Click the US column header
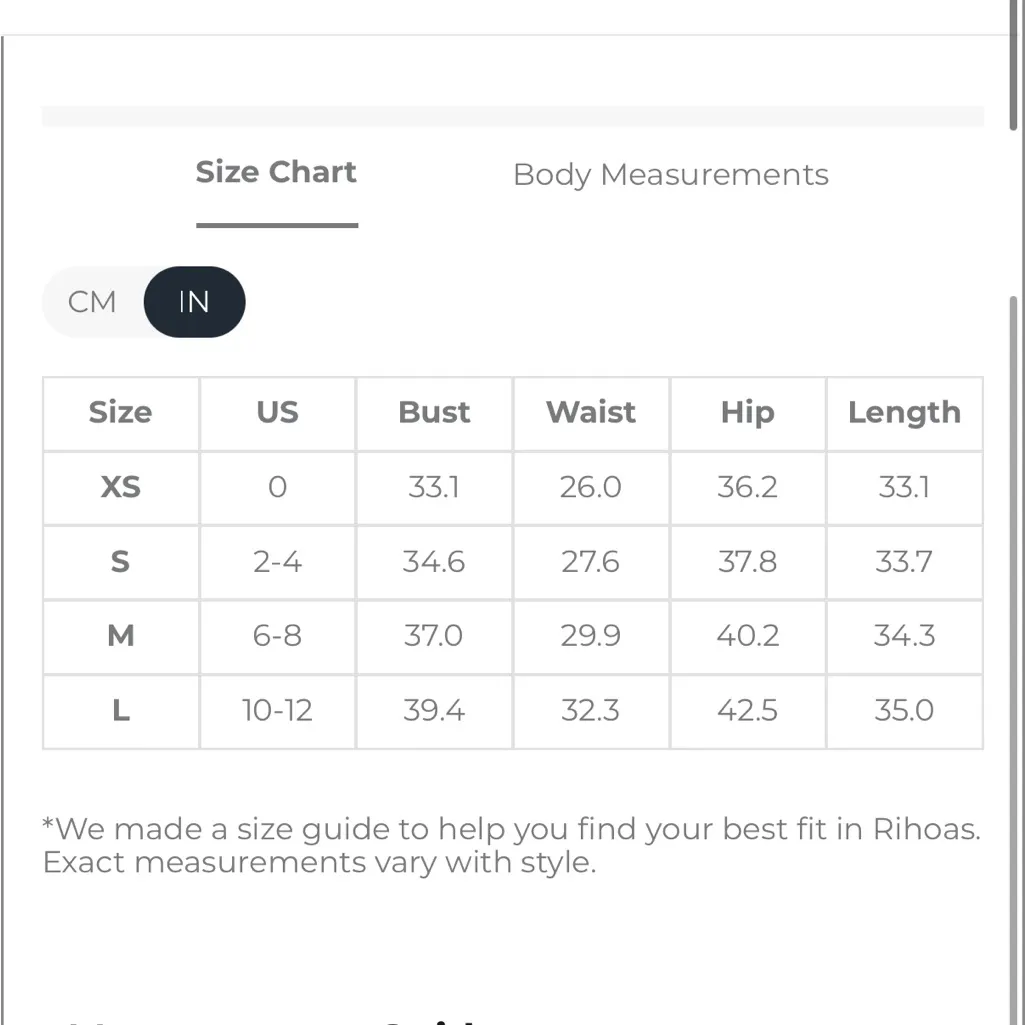Image resolution: width=1025 pixels, height=1025 pixels. [277, 413]
